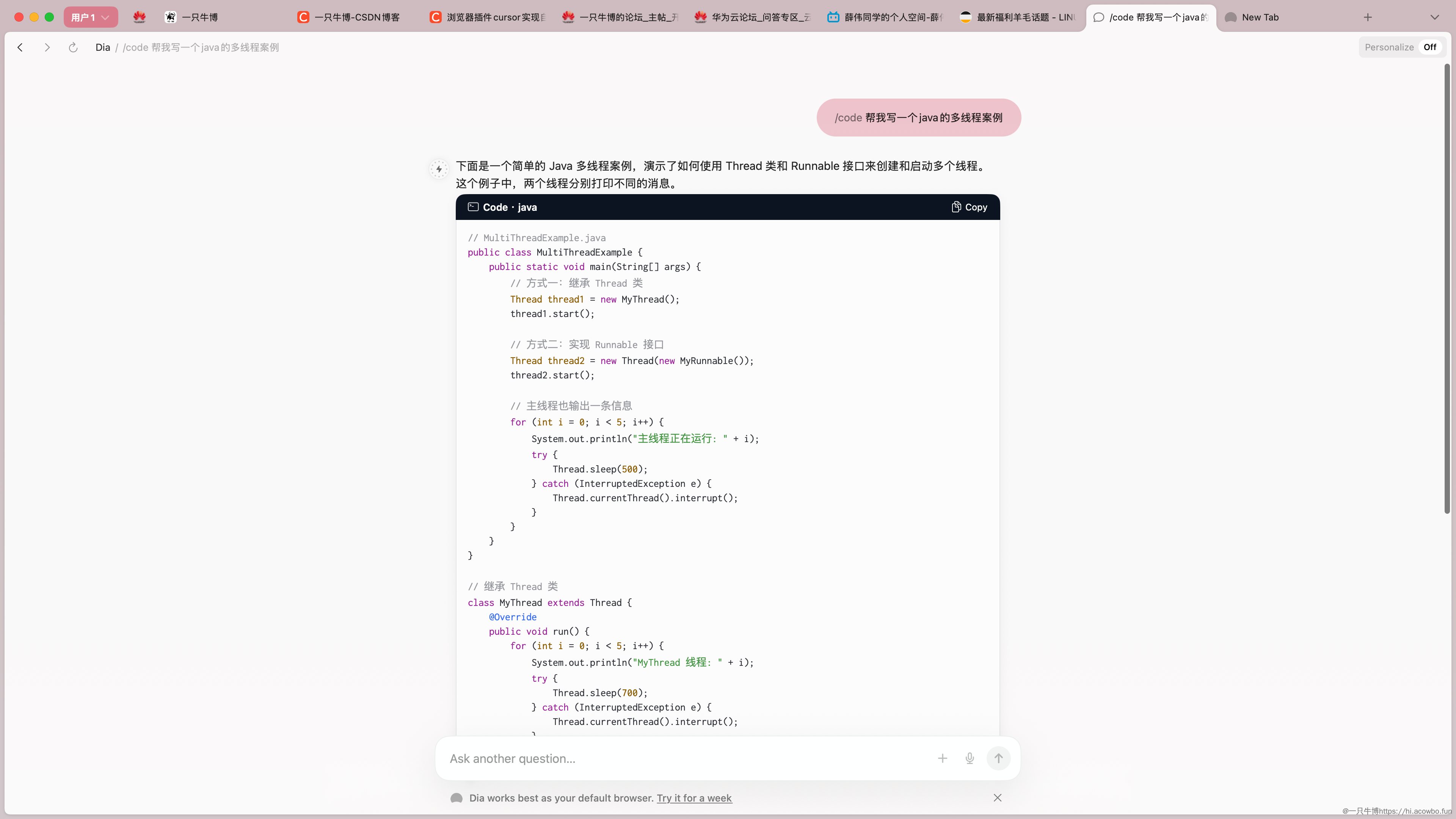Open the Try it for a week link

pyautogui.click(x=694, y=798)
